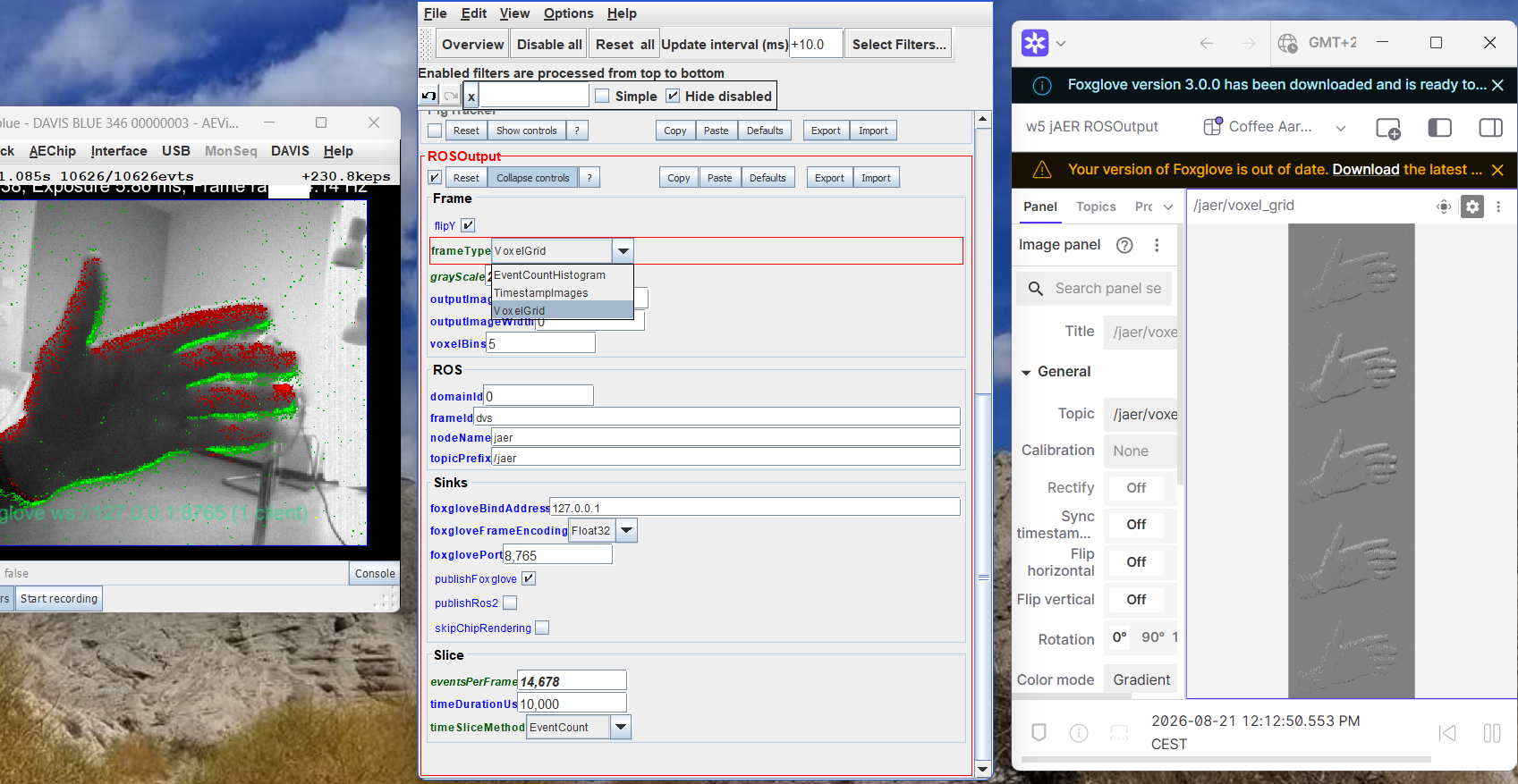The image size is (1518, 784).
Task: Open the voxel_grid panel three-dot menu
Action: (x=1498, y=207)
